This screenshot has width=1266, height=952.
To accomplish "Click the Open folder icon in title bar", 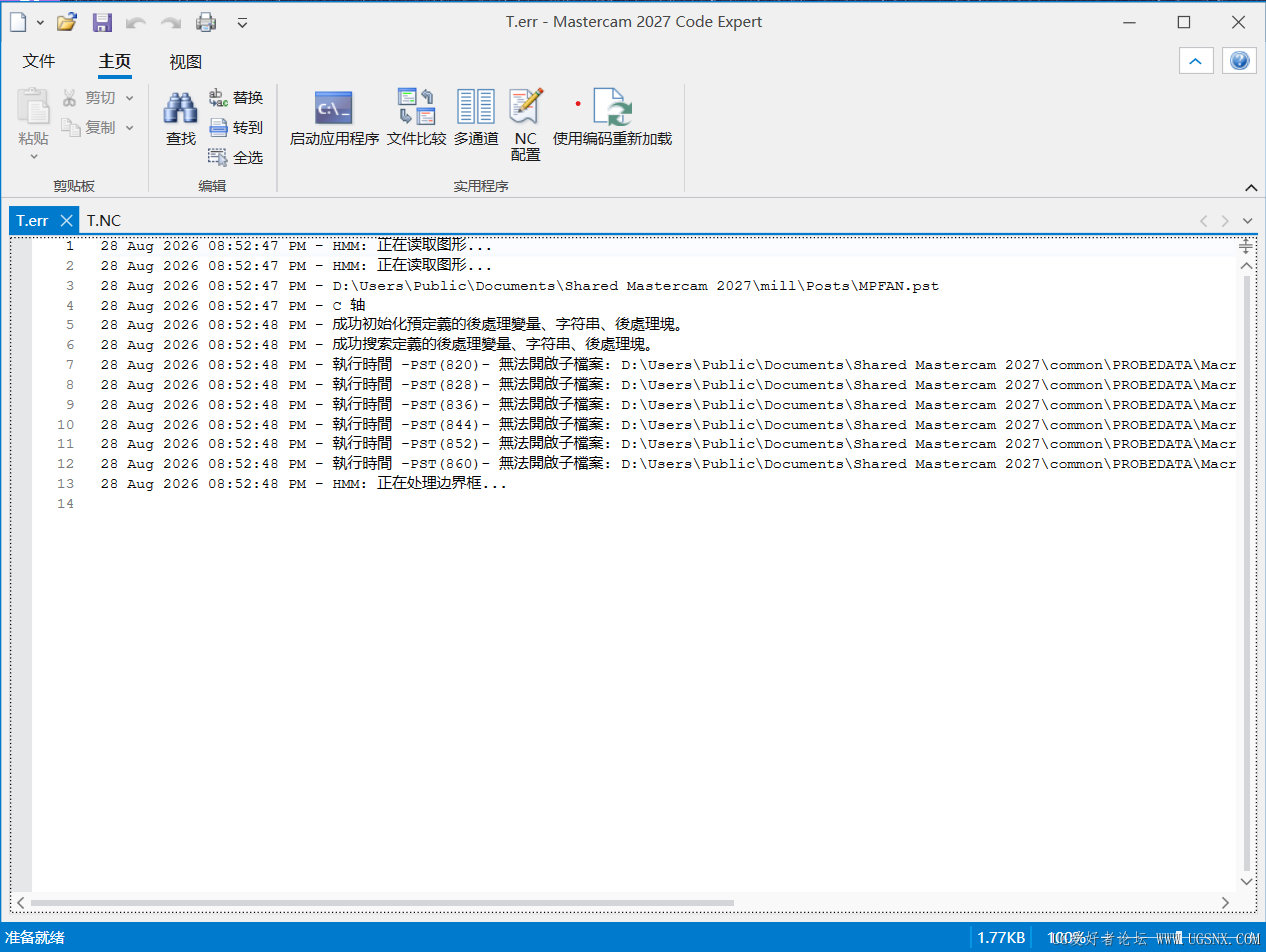I will tap(66, 22).
